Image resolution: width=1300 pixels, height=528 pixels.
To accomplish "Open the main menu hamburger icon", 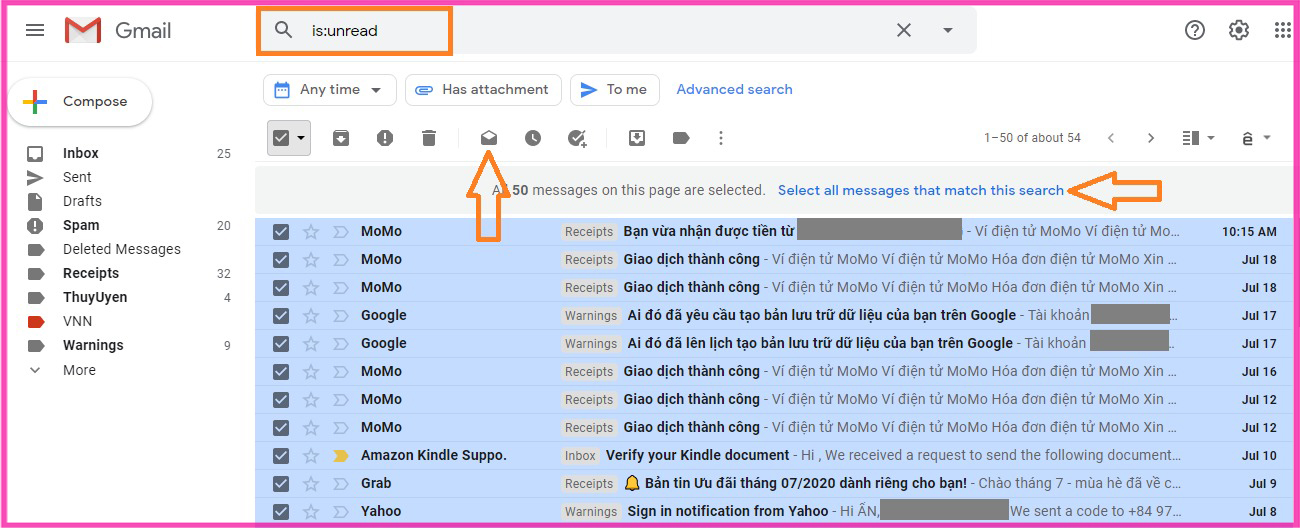I will [x=35, y=30].
